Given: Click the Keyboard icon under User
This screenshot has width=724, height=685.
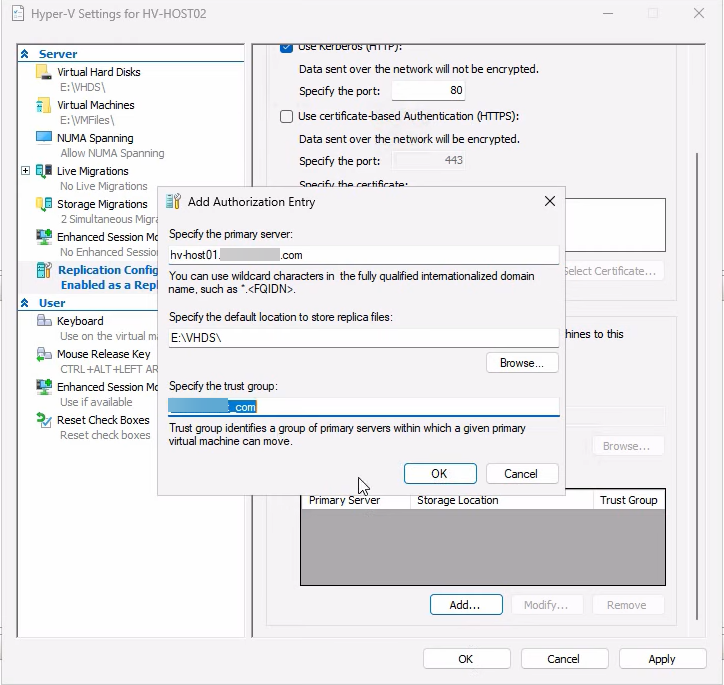Looking at the screenshot, I should pyautogui.click(x=44, y=320).
